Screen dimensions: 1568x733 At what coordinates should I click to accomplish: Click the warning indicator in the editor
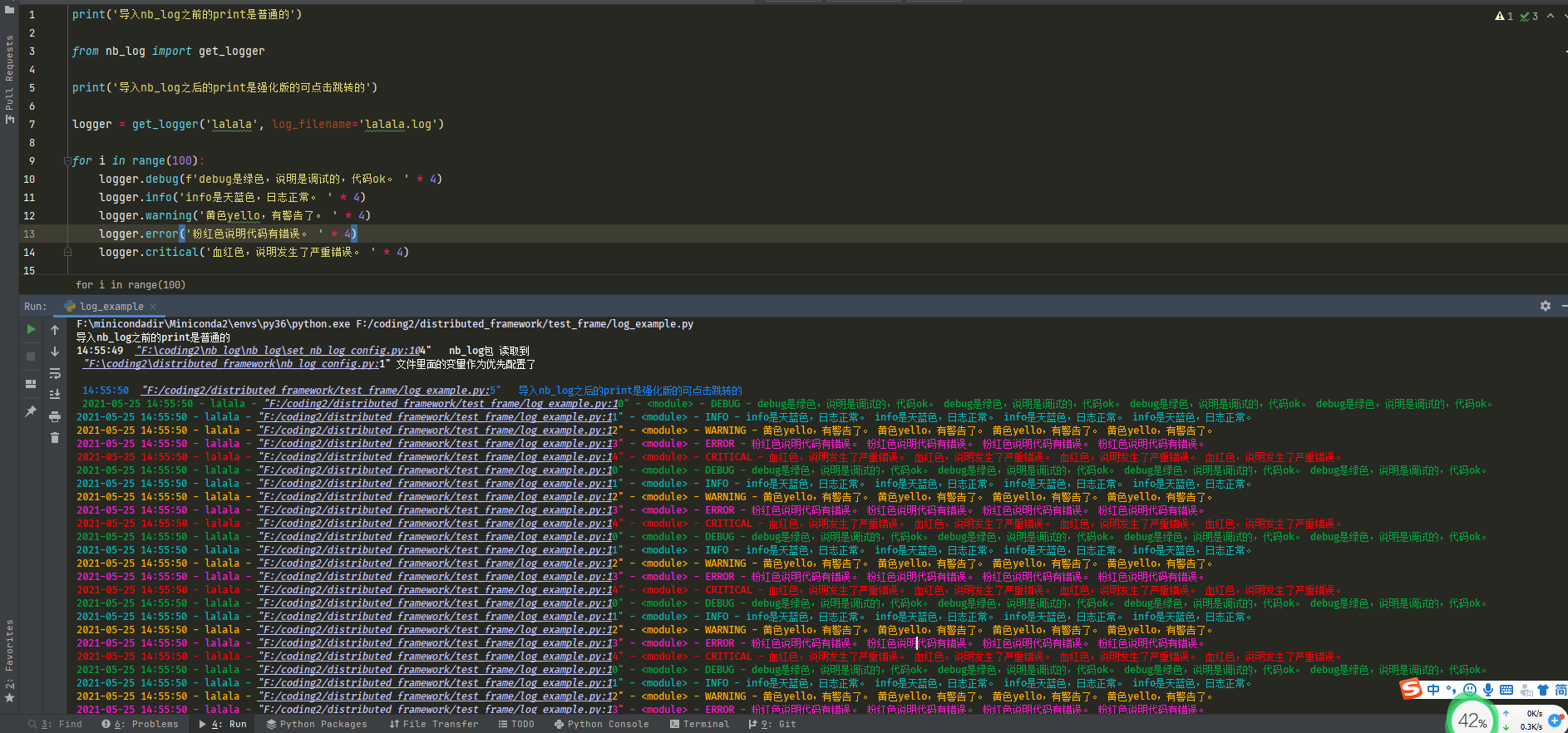coord(1504,16)
